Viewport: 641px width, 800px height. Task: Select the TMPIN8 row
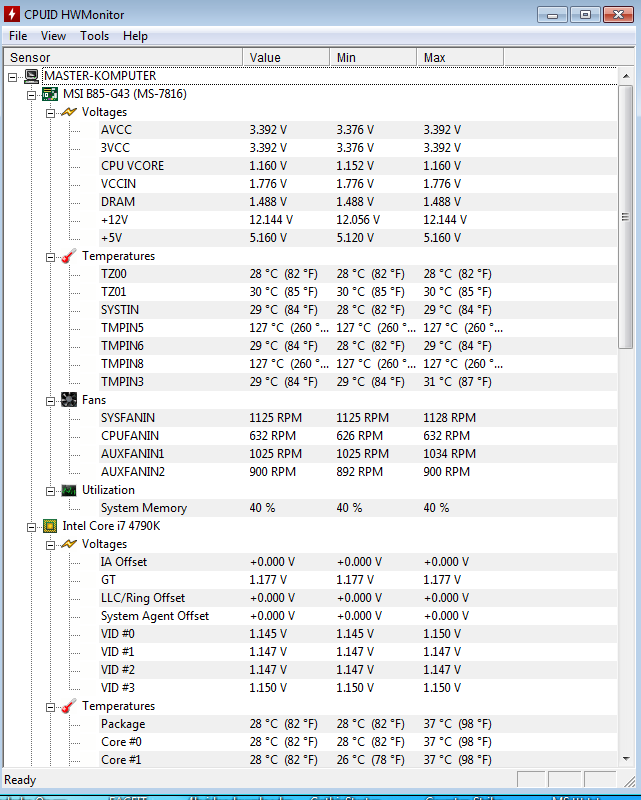358,364
